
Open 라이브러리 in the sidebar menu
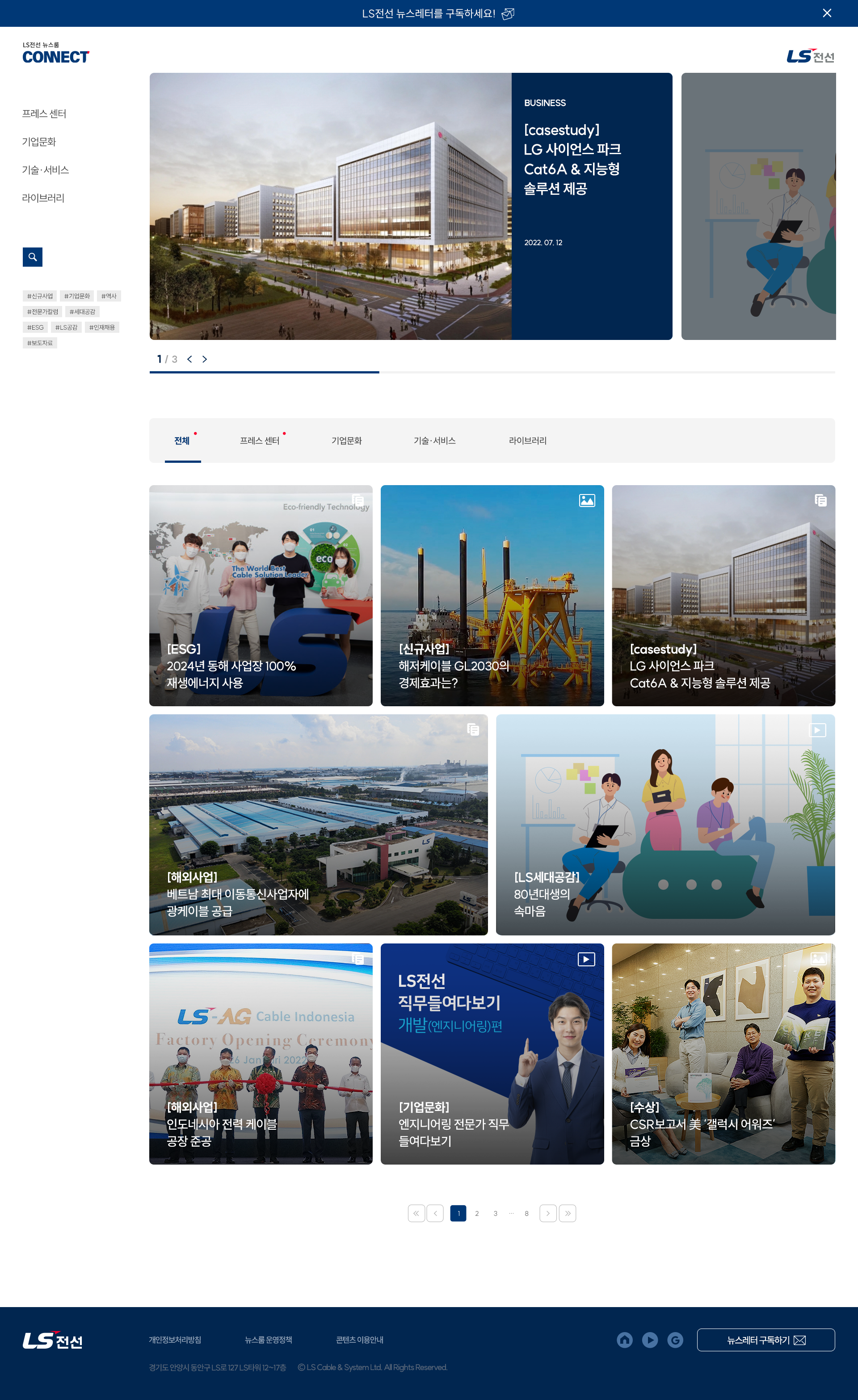point(43,198)
